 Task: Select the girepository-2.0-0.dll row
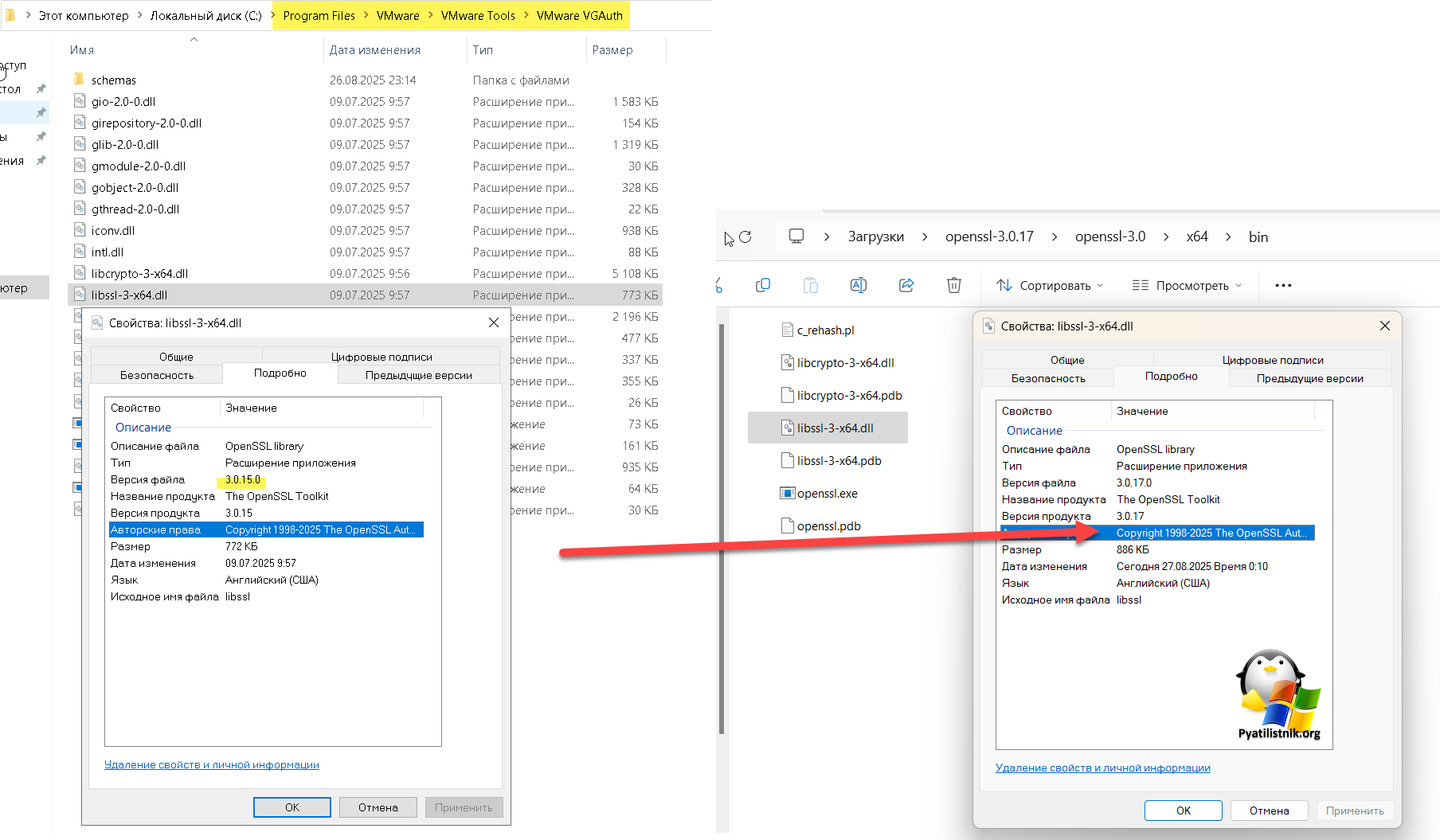tap(366, 123)
